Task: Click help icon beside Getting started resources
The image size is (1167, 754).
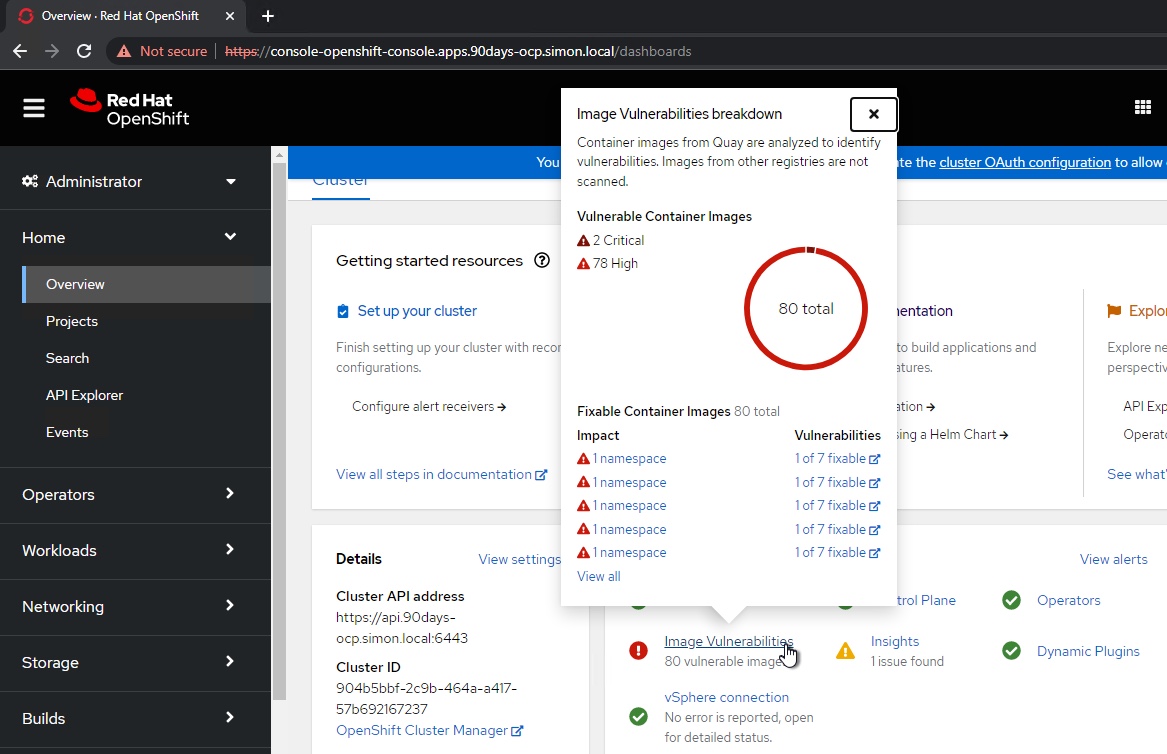Action: [543, 261]
